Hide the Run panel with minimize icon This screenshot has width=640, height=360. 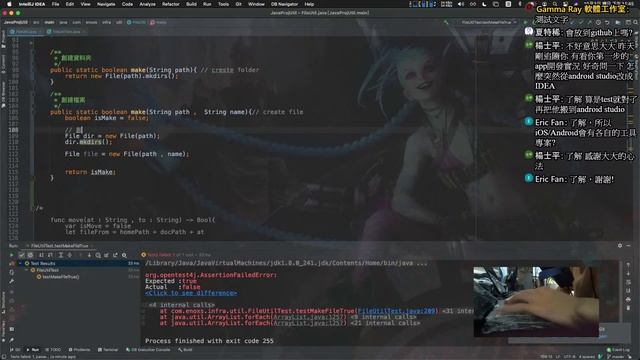click(629, 246)
